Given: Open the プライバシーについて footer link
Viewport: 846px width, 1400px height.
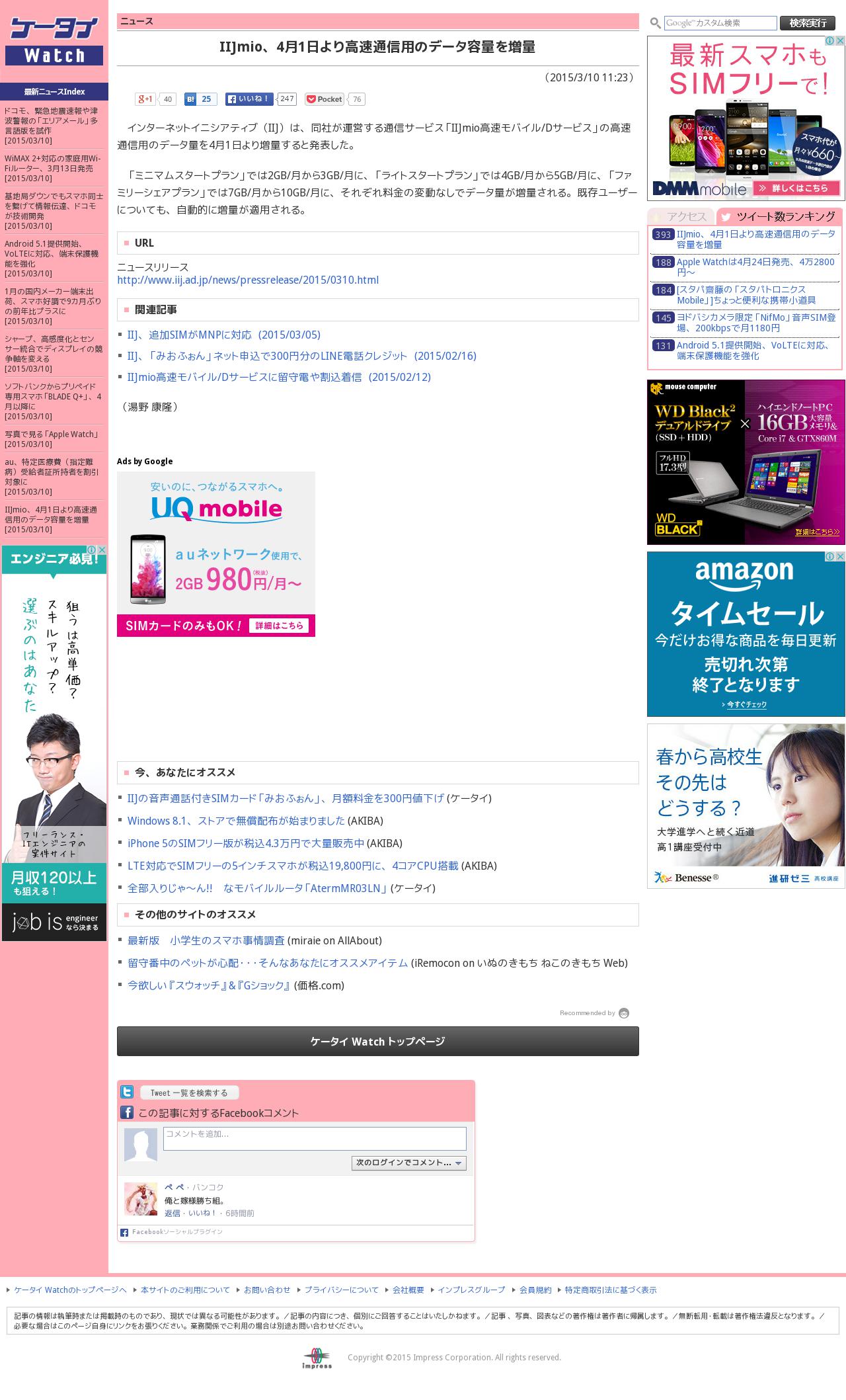Looking at the screenshot, I should click(341, 1290).
